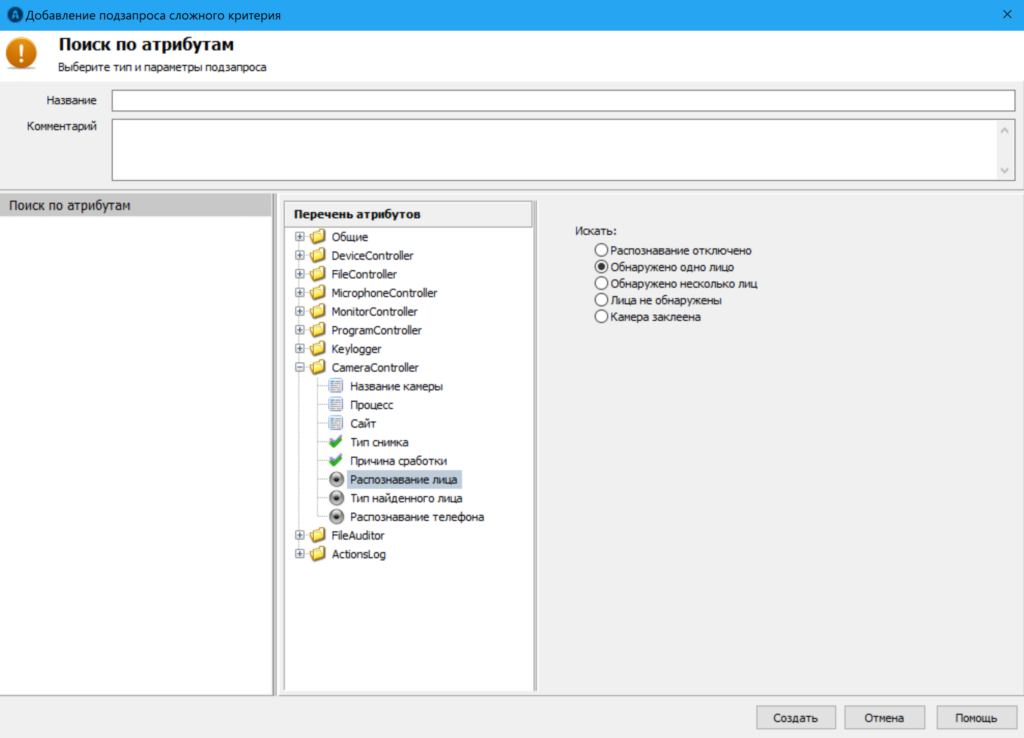
Task: Click the Комментарий scrollbar down arrow
Action: click(1006, 171)
